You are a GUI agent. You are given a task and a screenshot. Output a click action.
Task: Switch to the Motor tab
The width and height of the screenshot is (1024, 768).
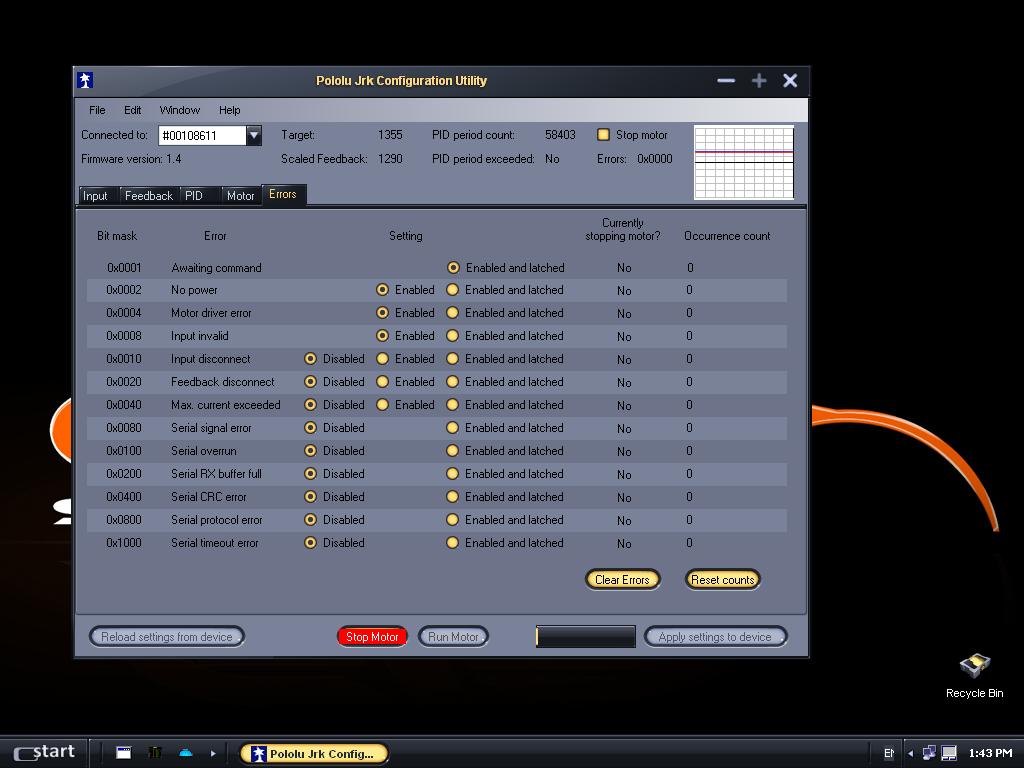coord(240,196)
